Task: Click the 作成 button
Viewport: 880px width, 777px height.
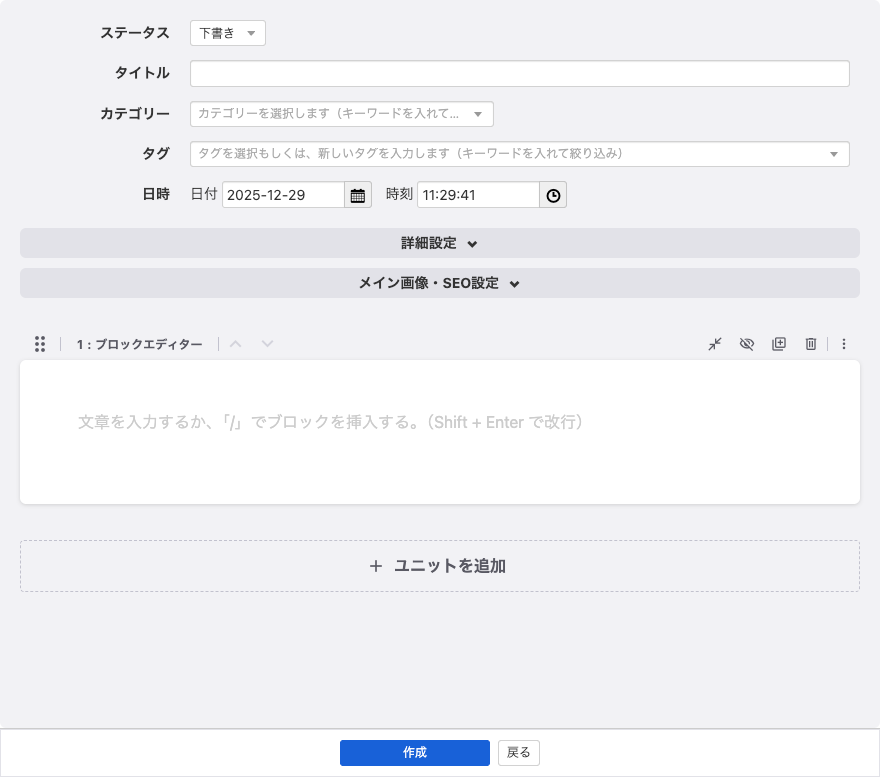Action: coord(415,752)
